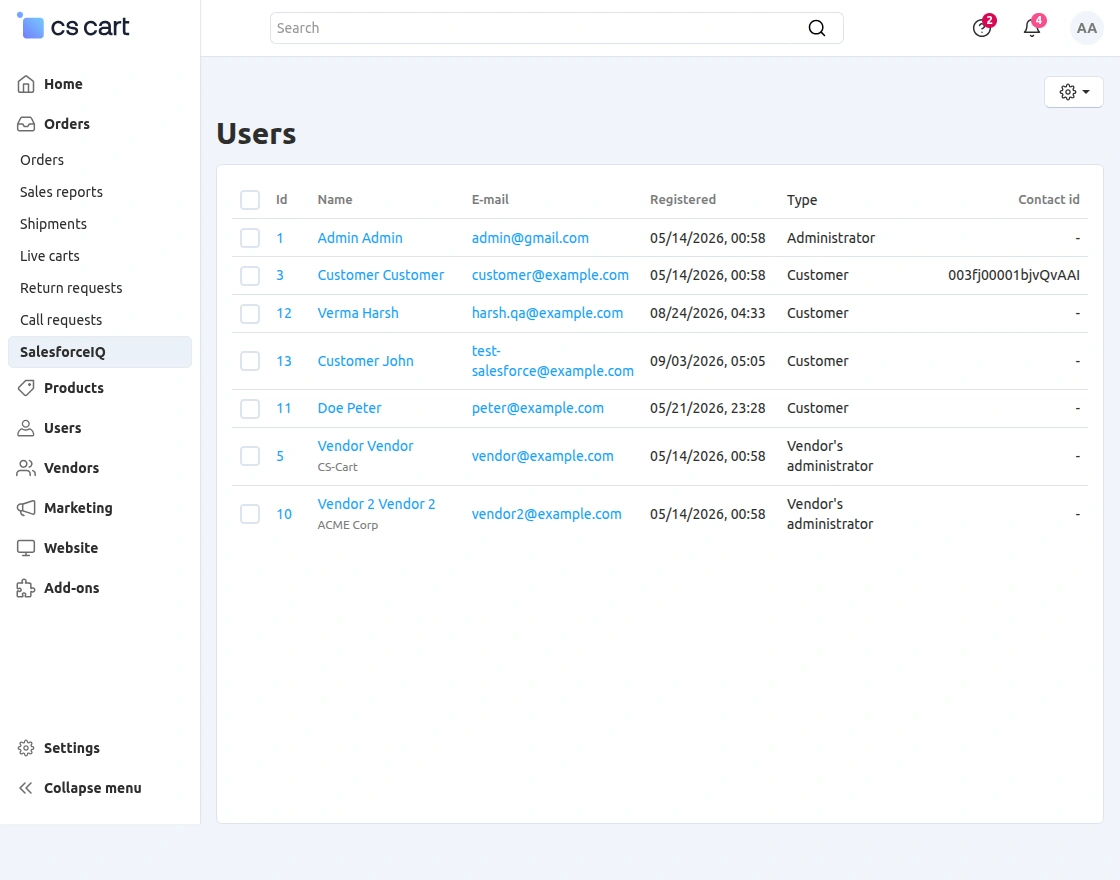Sort by the Registered column header

click(683, 199)
